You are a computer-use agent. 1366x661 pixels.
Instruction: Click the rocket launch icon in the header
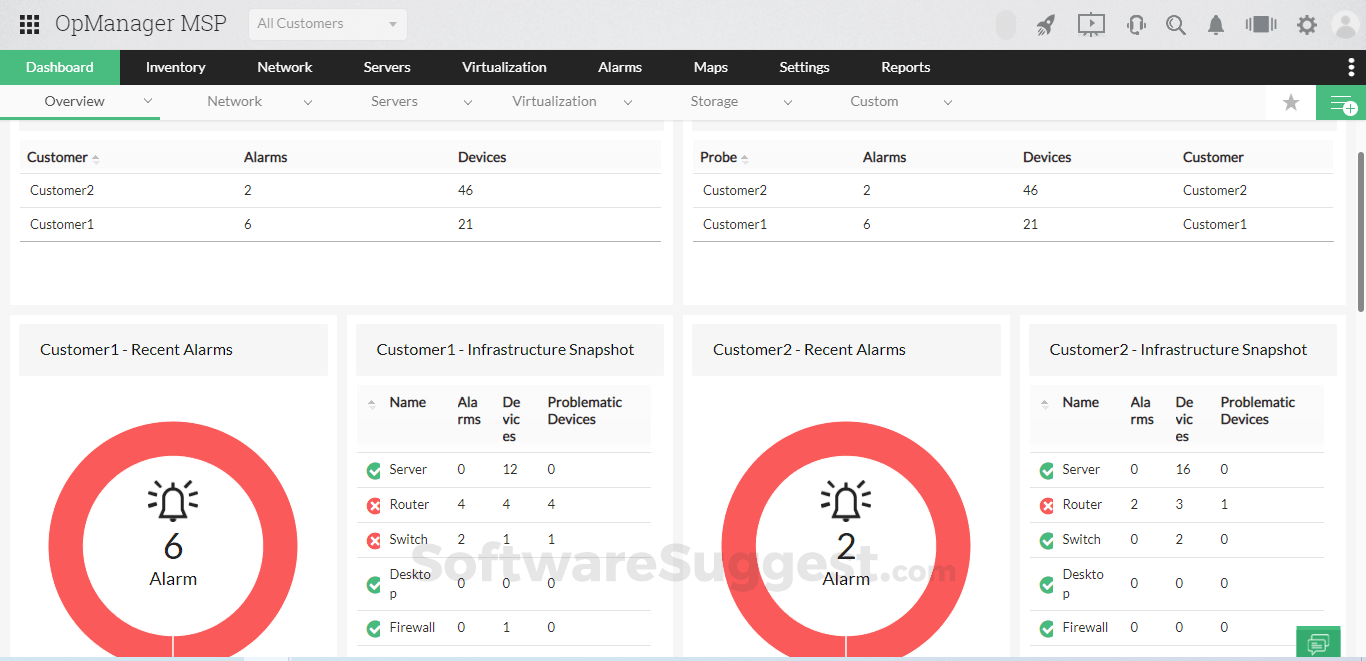pos(1046,24)
